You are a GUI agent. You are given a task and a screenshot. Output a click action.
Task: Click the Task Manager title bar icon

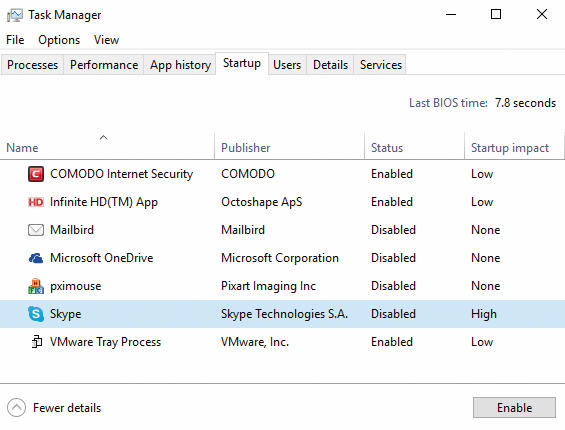(x=15, y=15)
